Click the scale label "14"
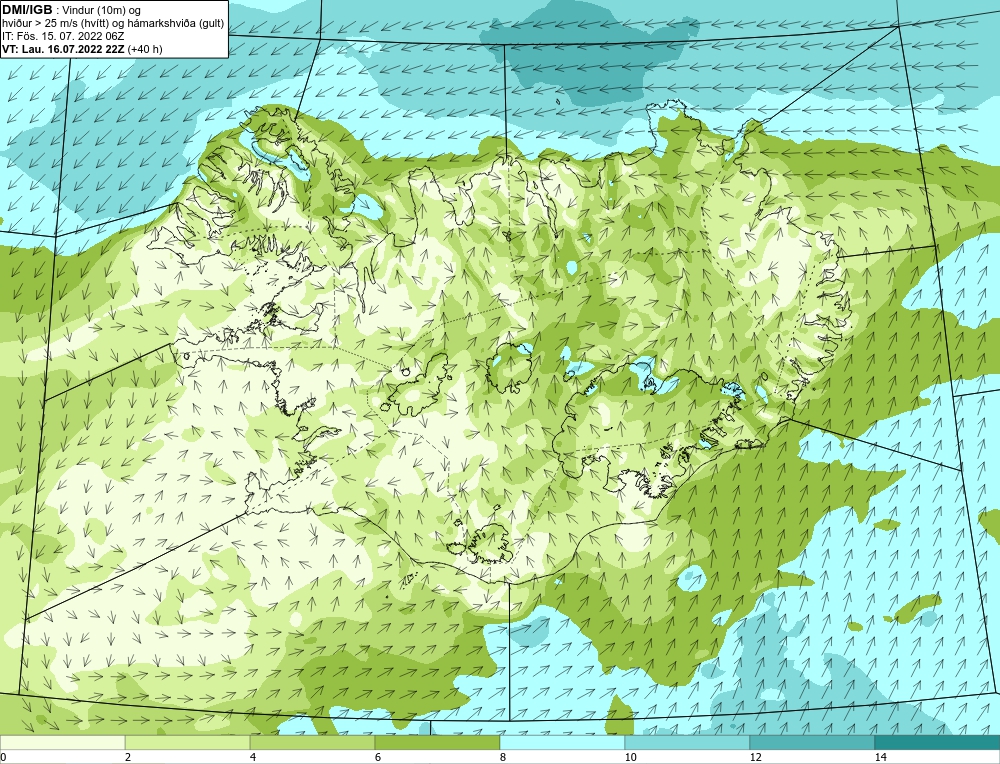 pos(881,757)
